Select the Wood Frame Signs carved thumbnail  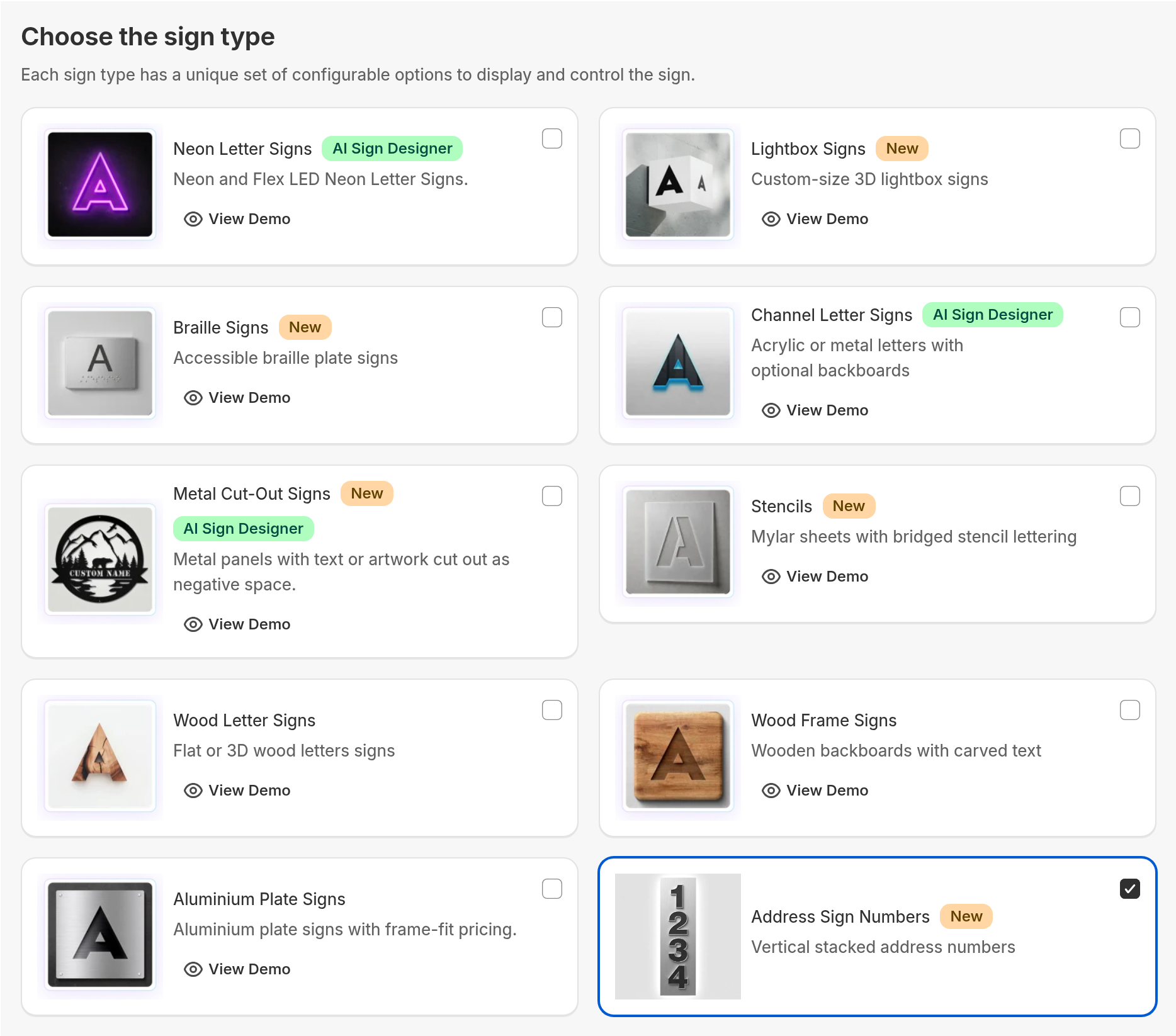pos(678,756)
